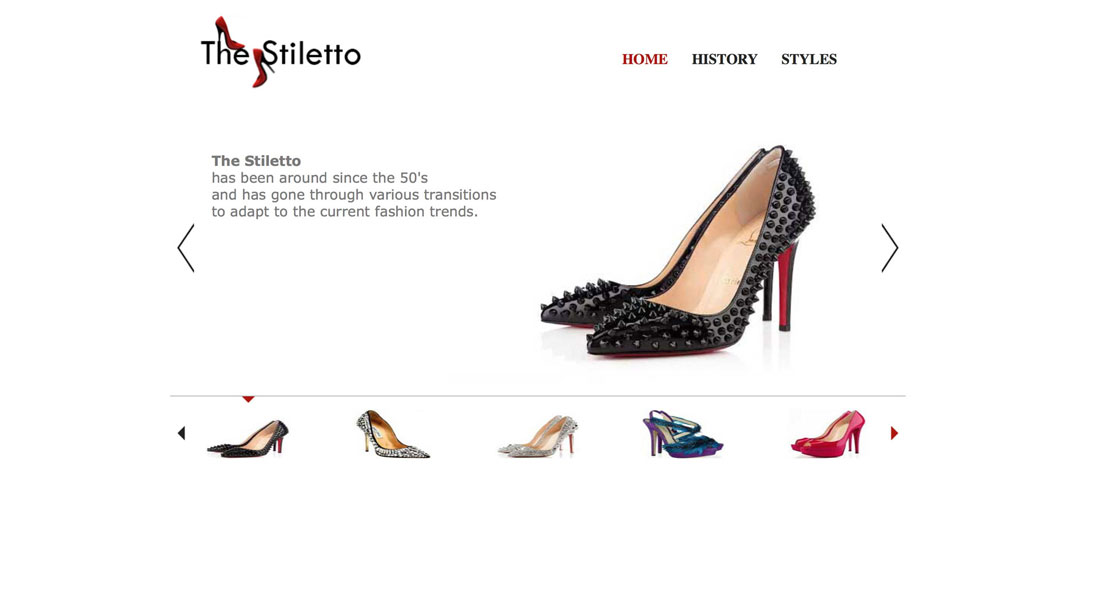This screenshot has width=1100, height=600.
Task: Go to the HOME page
Action: click(x=644, y=60)
